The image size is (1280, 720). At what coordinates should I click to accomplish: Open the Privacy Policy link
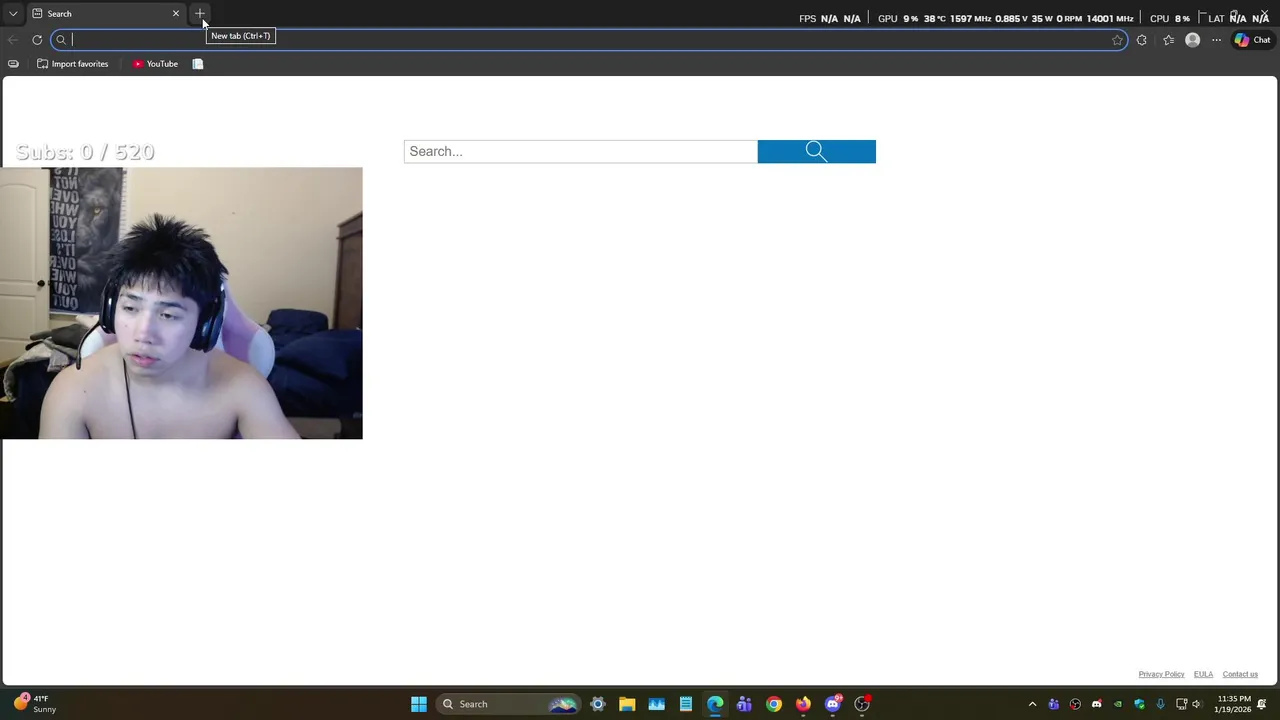(x=1161, y=674)
